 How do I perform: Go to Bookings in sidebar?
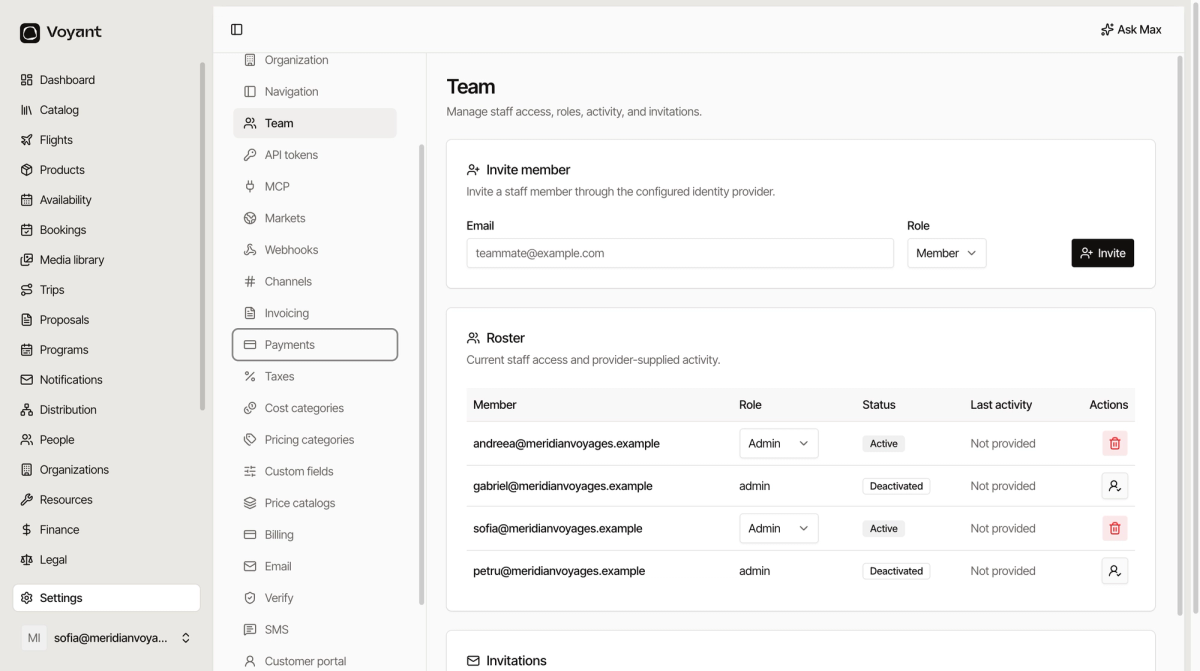[x=107, y=230]
